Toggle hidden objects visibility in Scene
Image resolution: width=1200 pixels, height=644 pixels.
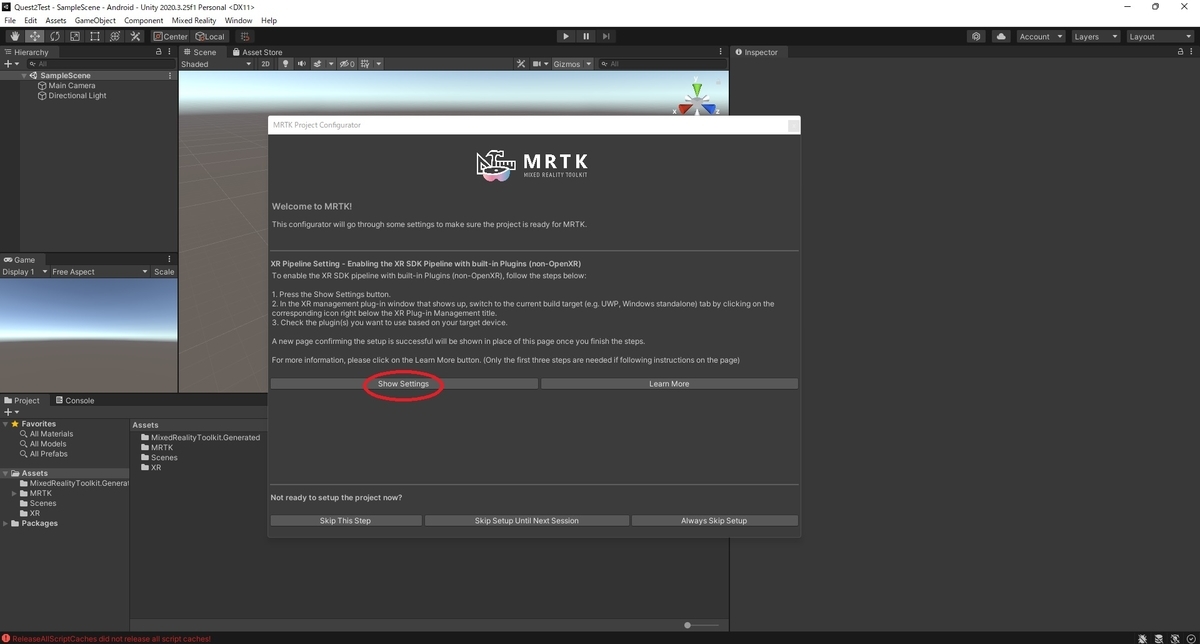[347, 64]
